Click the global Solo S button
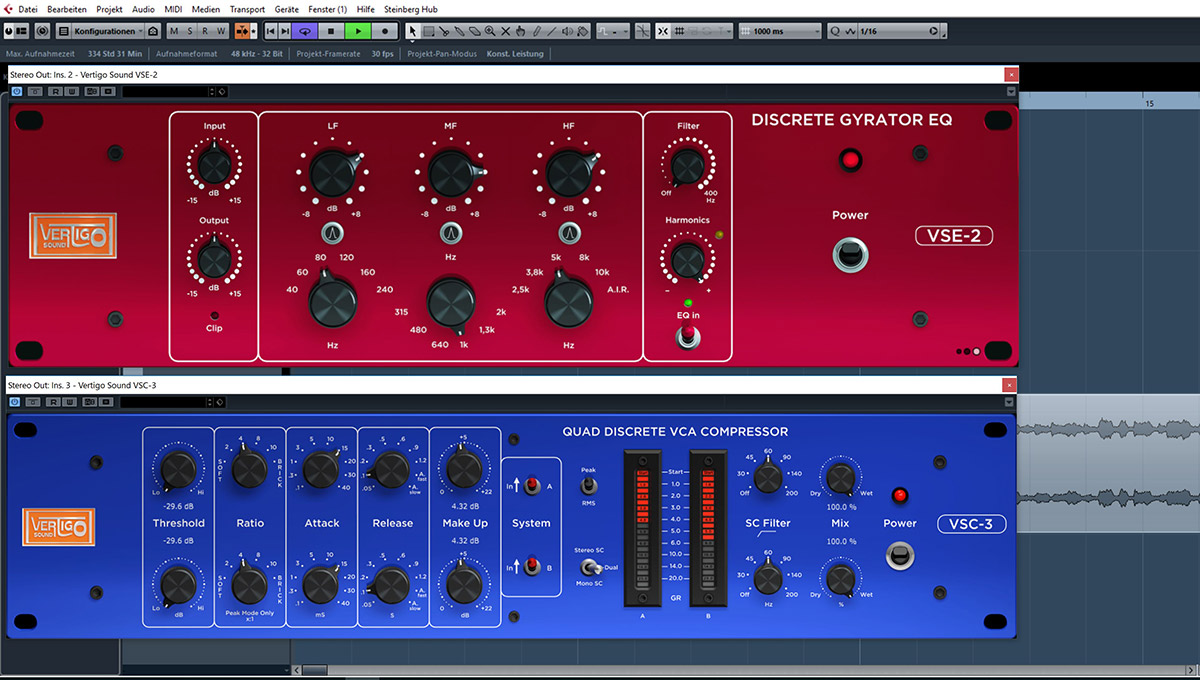 [x=190, y=31]
